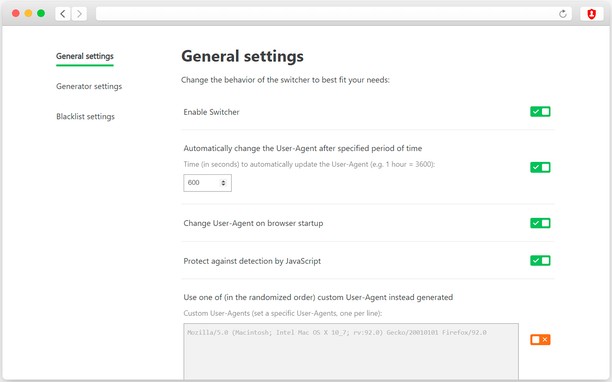Click the red close window button
This screenshot has height=382, width=612.
pos(16,14)
